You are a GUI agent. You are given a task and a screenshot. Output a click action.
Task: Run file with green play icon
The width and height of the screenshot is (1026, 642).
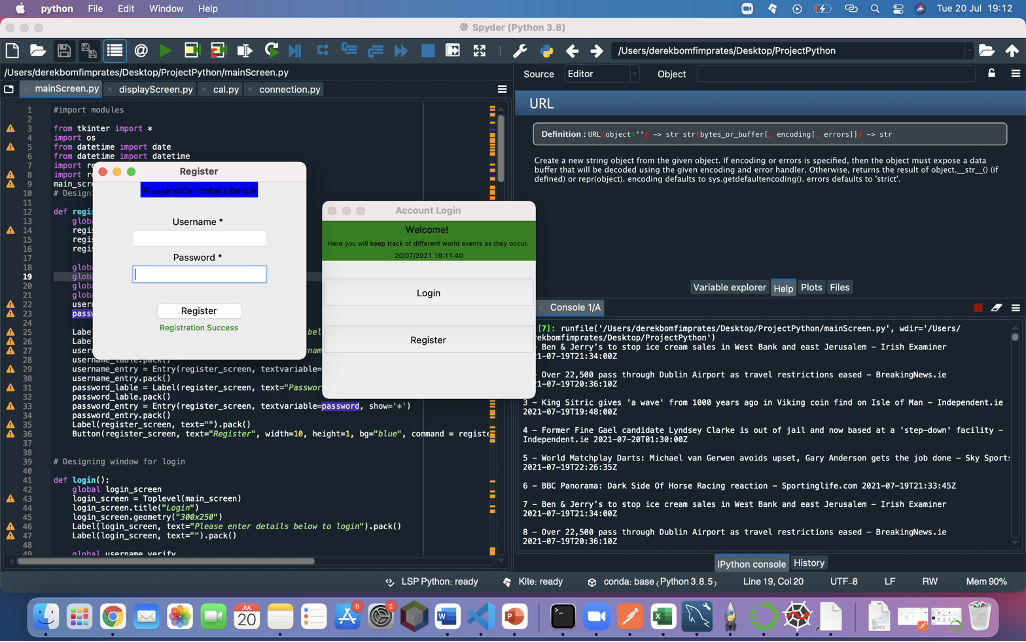pyautogui.click(x=166, y=50)
